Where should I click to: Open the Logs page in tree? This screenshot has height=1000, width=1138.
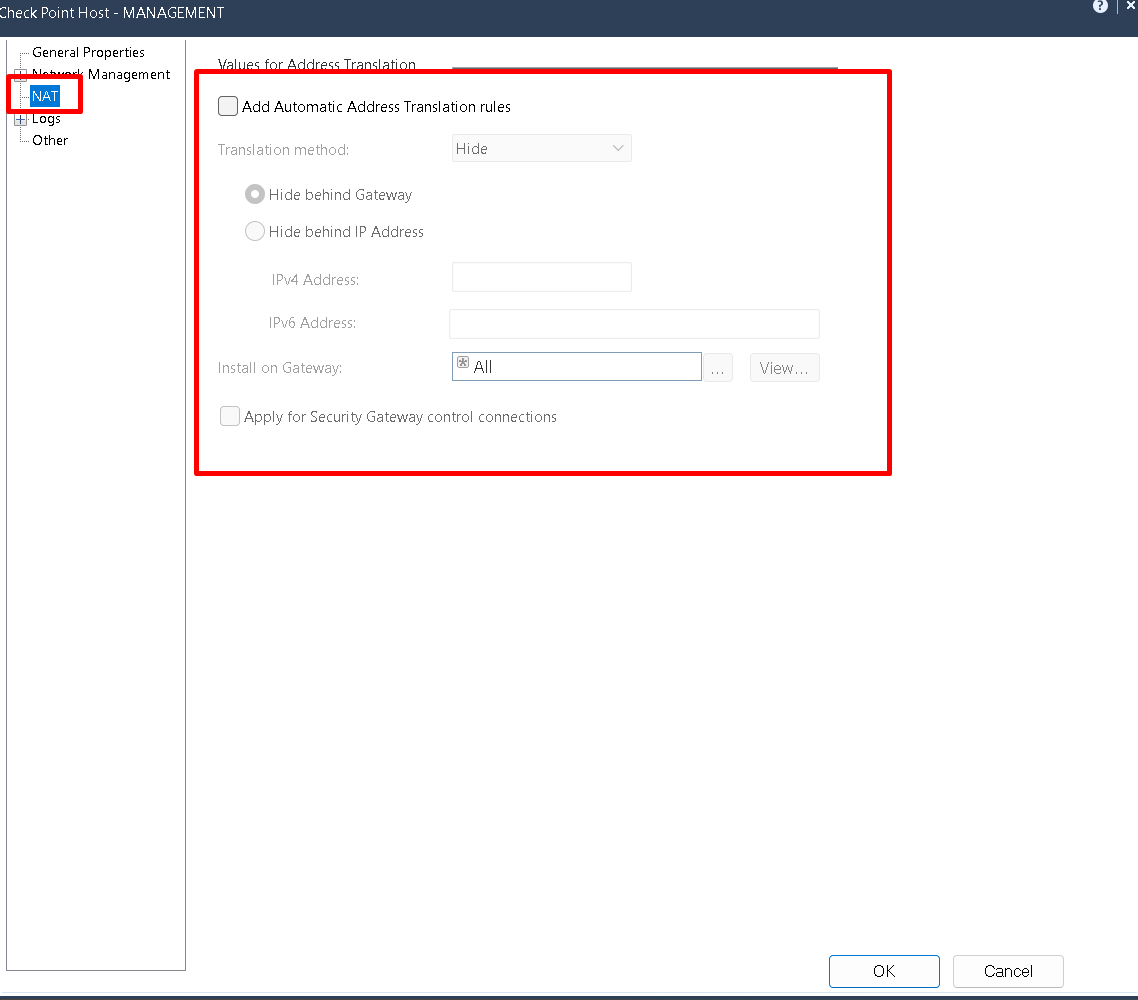(x=46, y=118)
